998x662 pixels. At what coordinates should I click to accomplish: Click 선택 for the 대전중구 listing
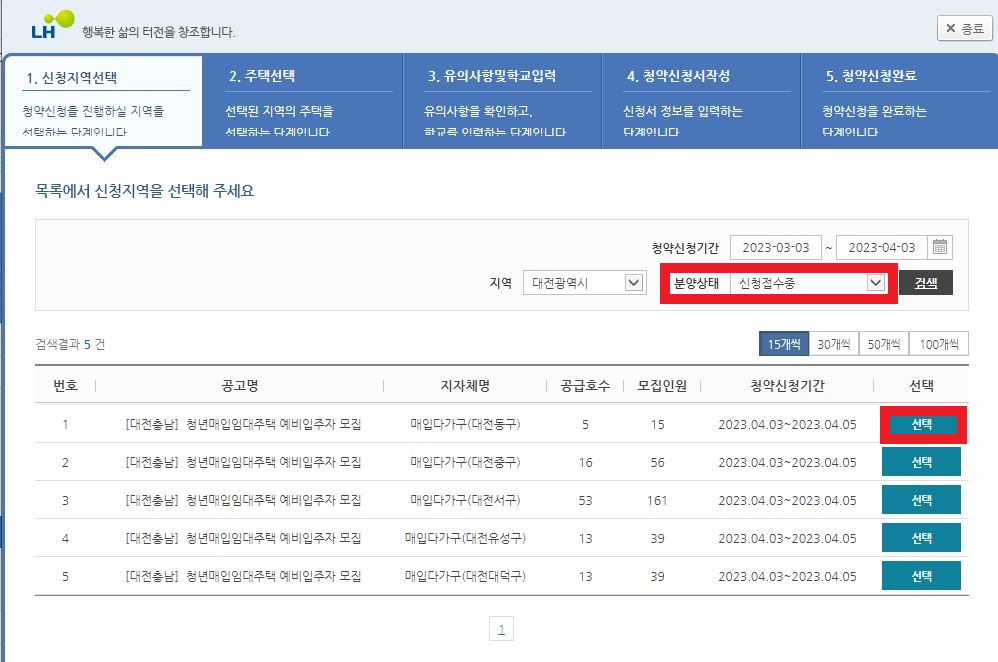tap(921, 462)
